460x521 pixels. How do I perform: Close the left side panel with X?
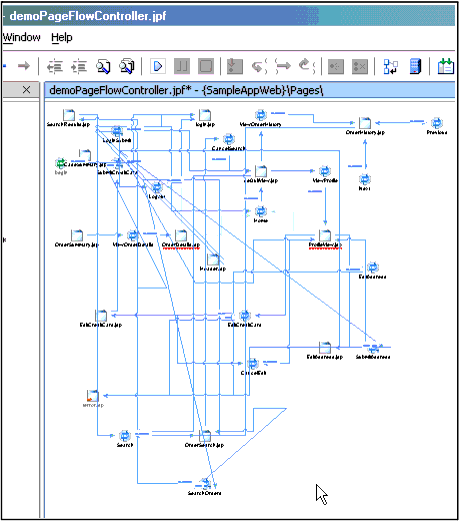(x=26, y=90)
